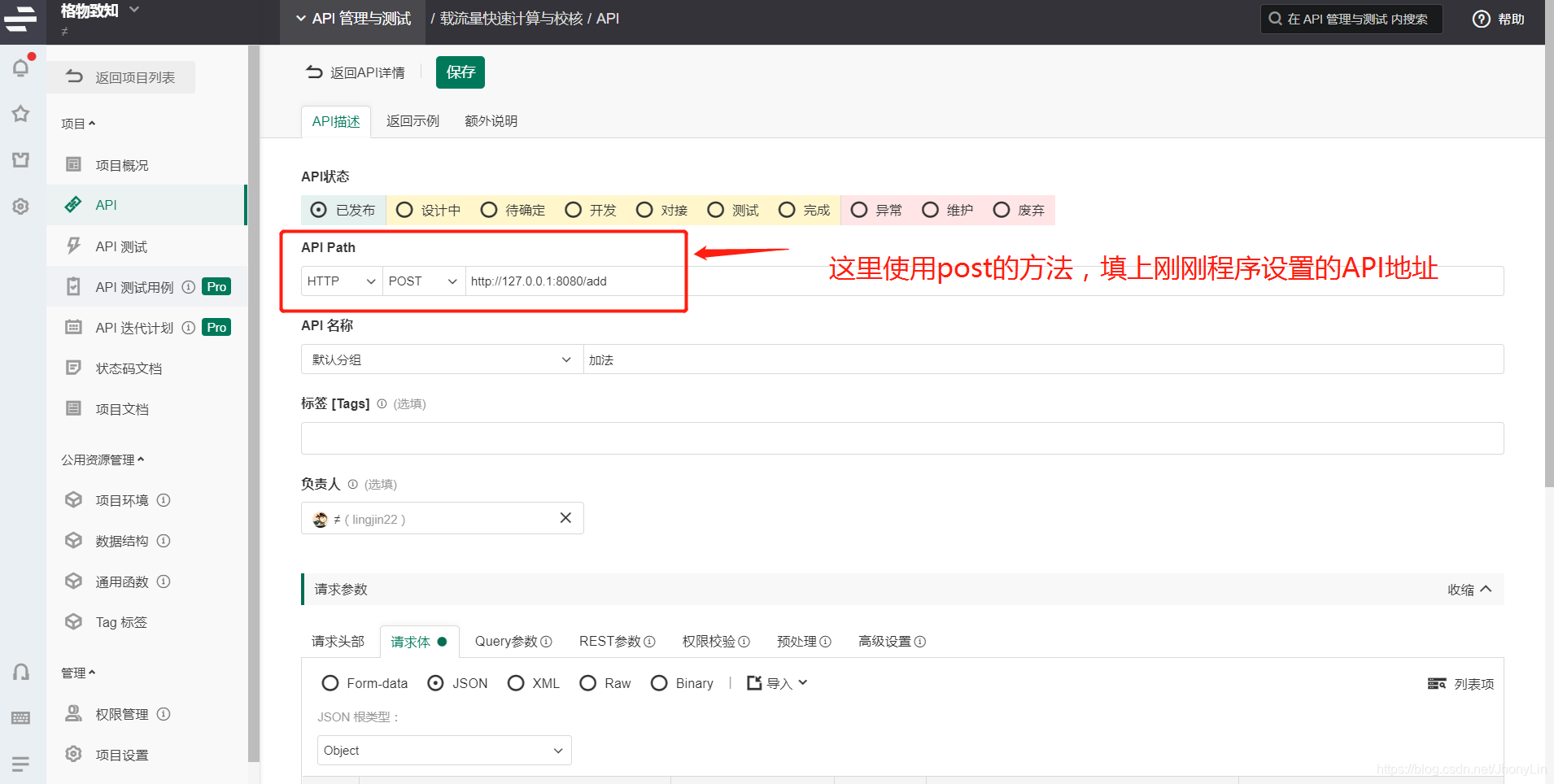Switch to the Query参数 tab
The width and height of the screenshot is (1554, 784).
tap(513, 642)
